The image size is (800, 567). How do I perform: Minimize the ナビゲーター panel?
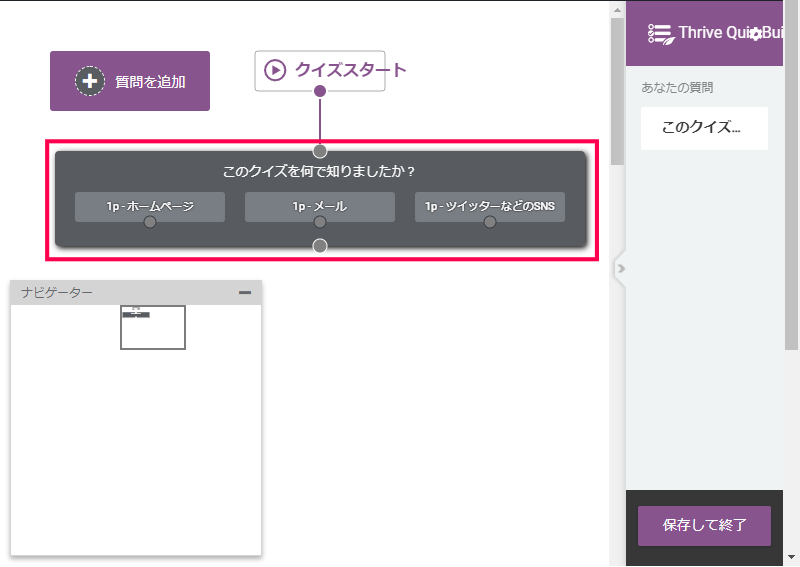[x=245, y=292]
